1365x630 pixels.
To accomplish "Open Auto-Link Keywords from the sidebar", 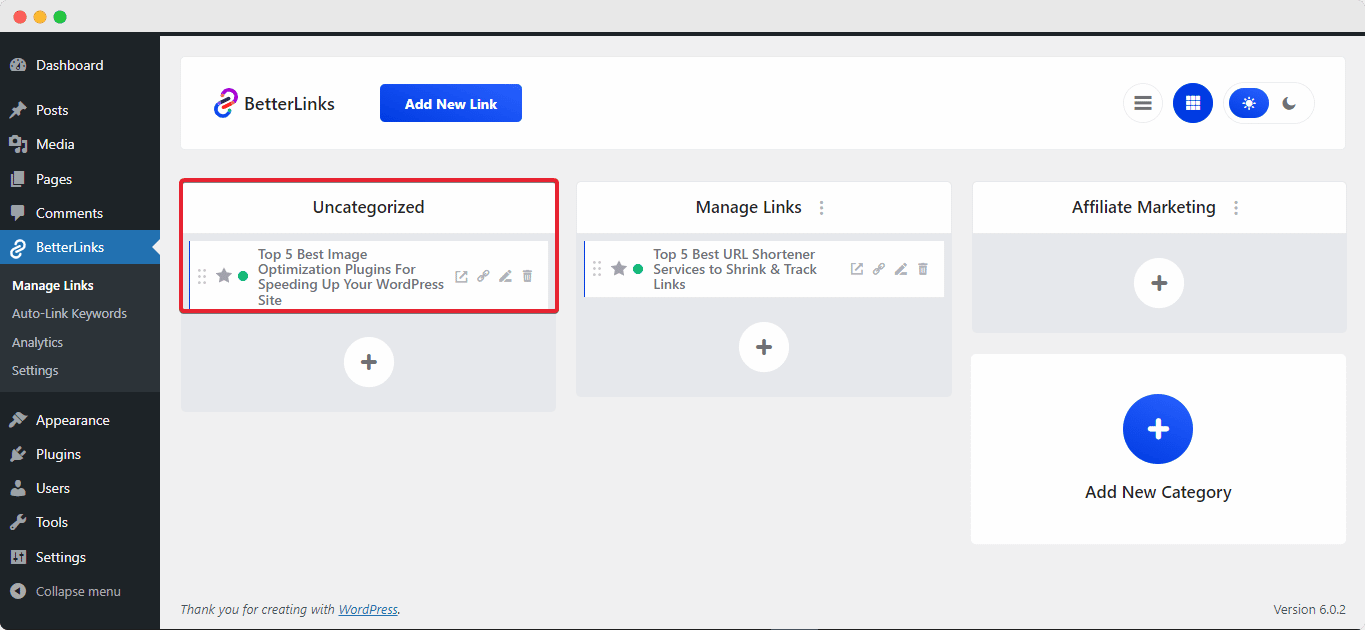I will coord(68,313).
